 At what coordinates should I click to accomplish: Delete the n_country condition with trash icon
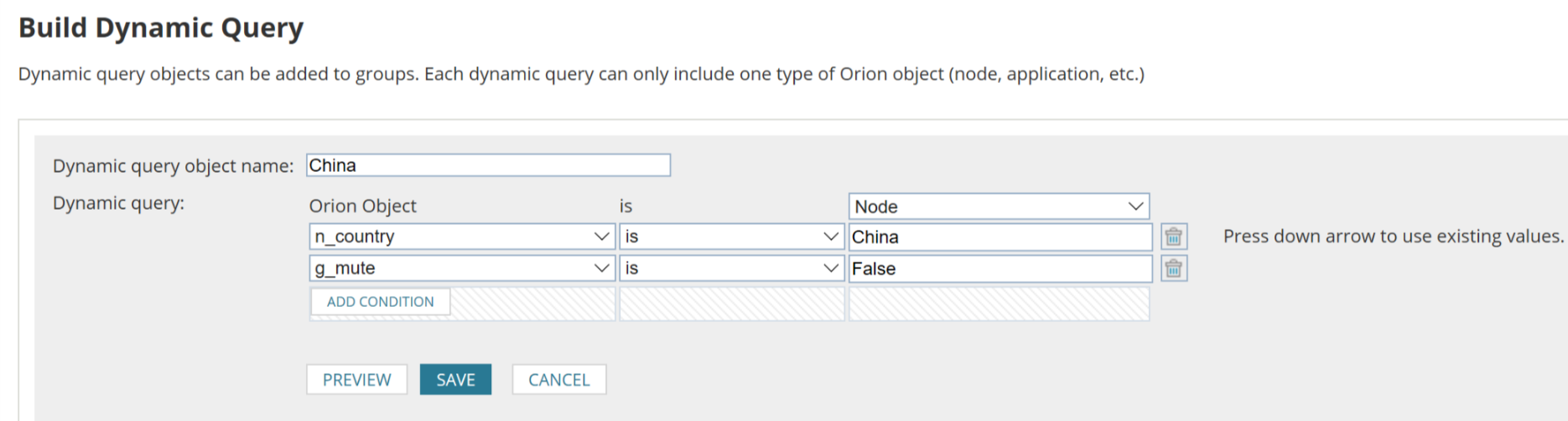point(1173,237)
